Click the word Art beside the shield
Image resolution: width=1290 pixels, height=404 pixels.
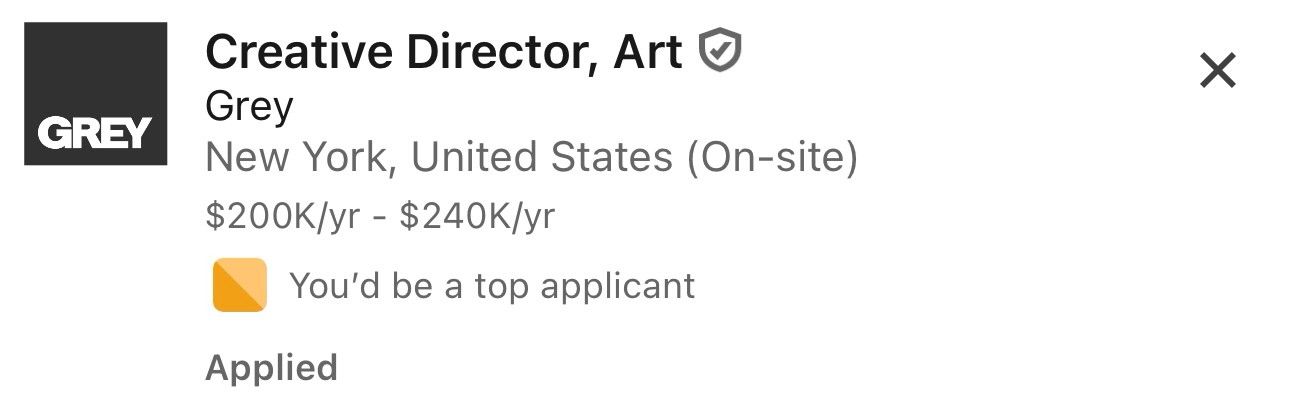click(x=647, y=52)
